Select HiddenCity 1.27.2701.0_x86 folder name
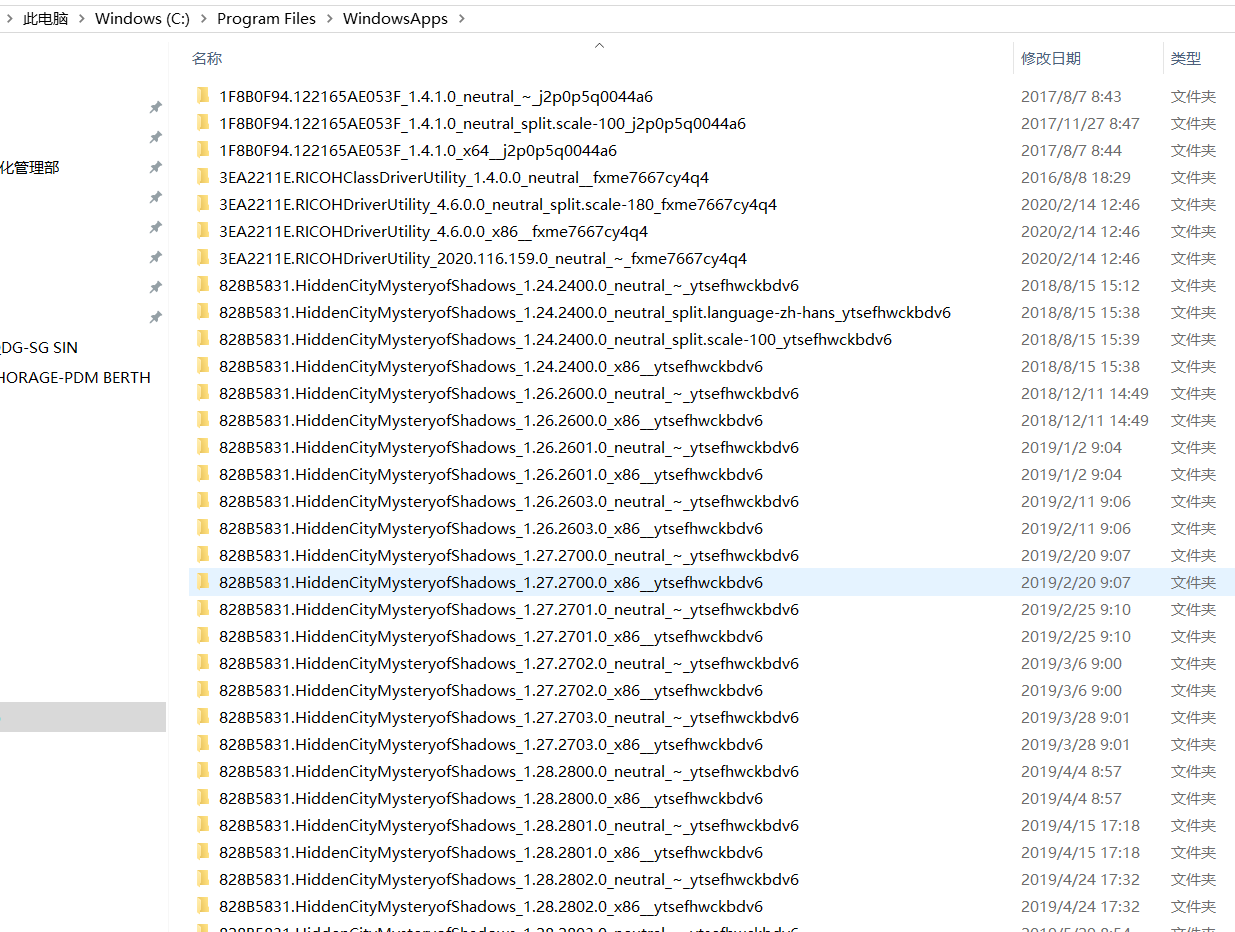Screen dimensions: 1235x932 [491, 637]
